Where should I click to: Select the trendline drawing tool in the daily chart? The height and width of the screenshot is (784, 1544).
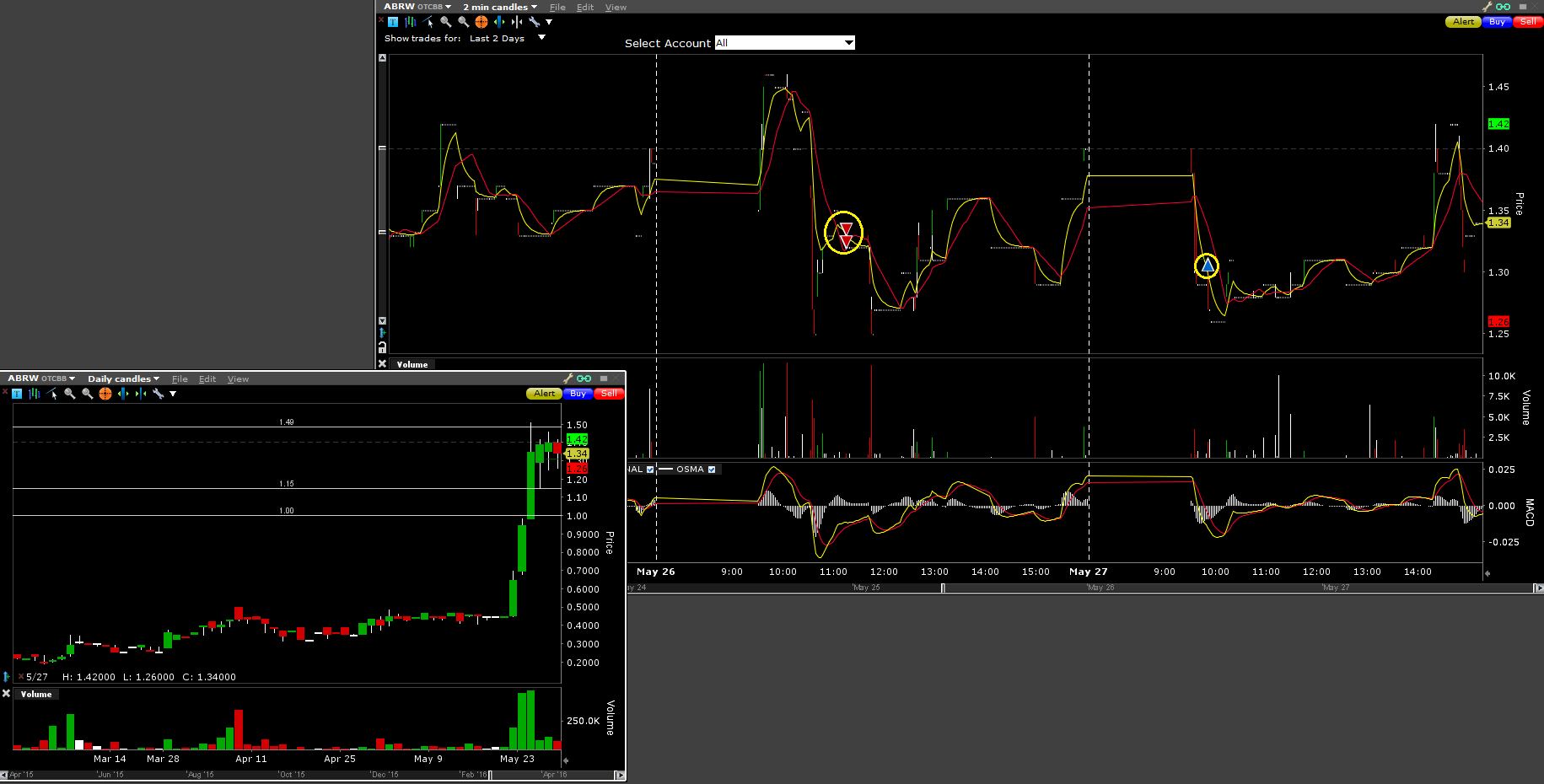(x=52, y=394)
